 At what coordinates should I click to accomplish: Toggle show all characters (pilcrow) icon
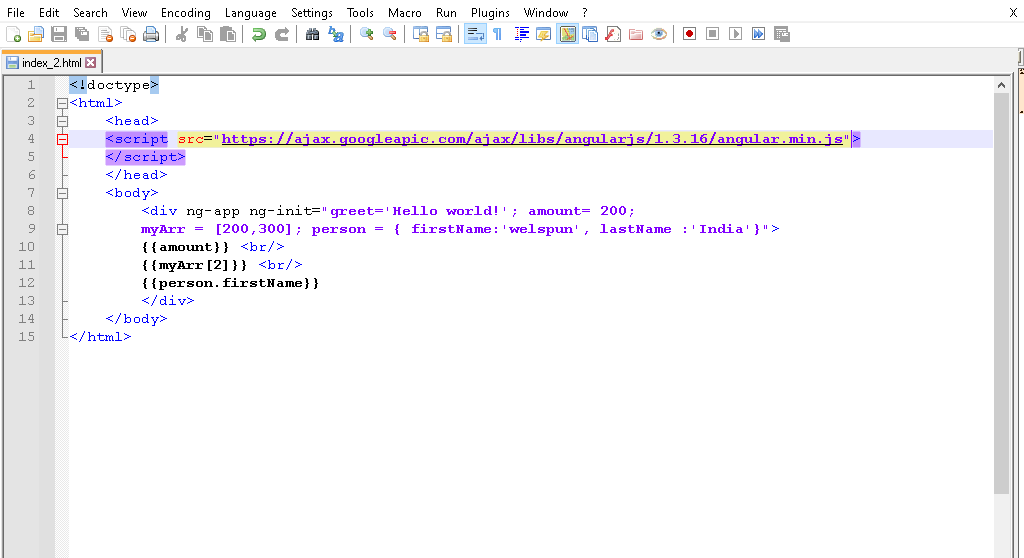(x=497, y=34)
